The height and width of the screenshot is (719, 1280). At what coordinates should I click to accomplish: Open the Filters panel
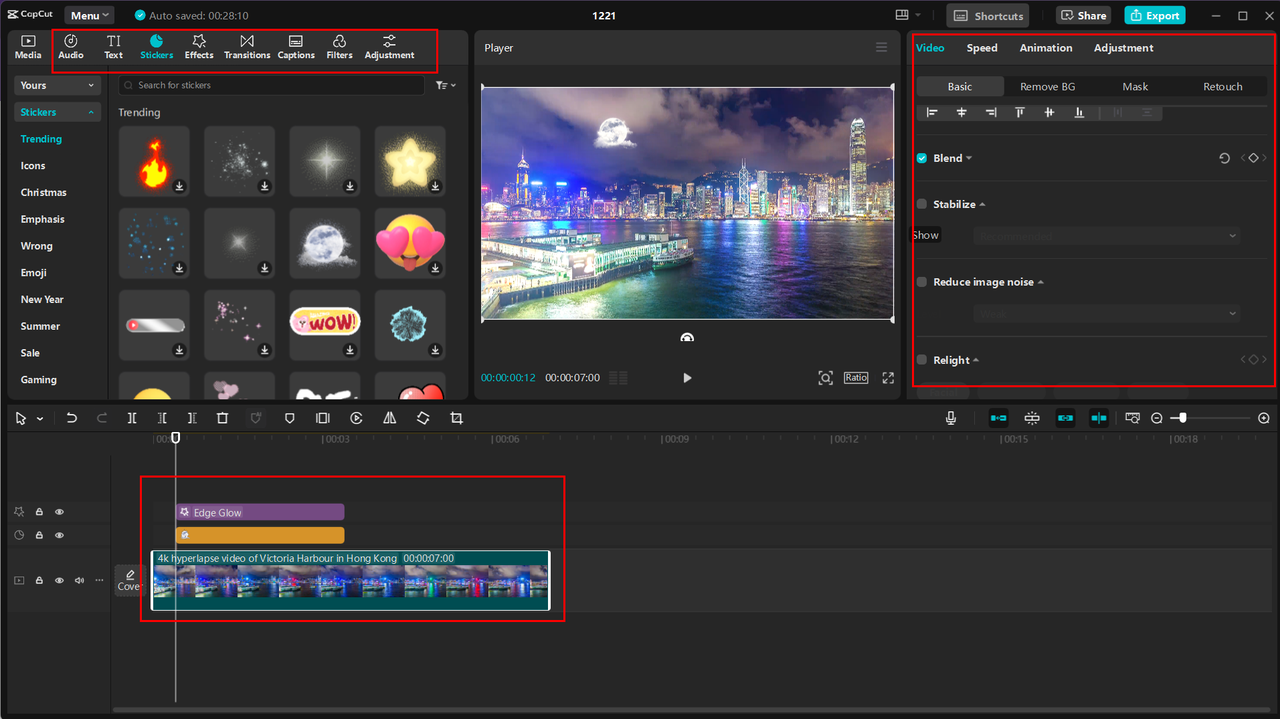pos(340,47)
